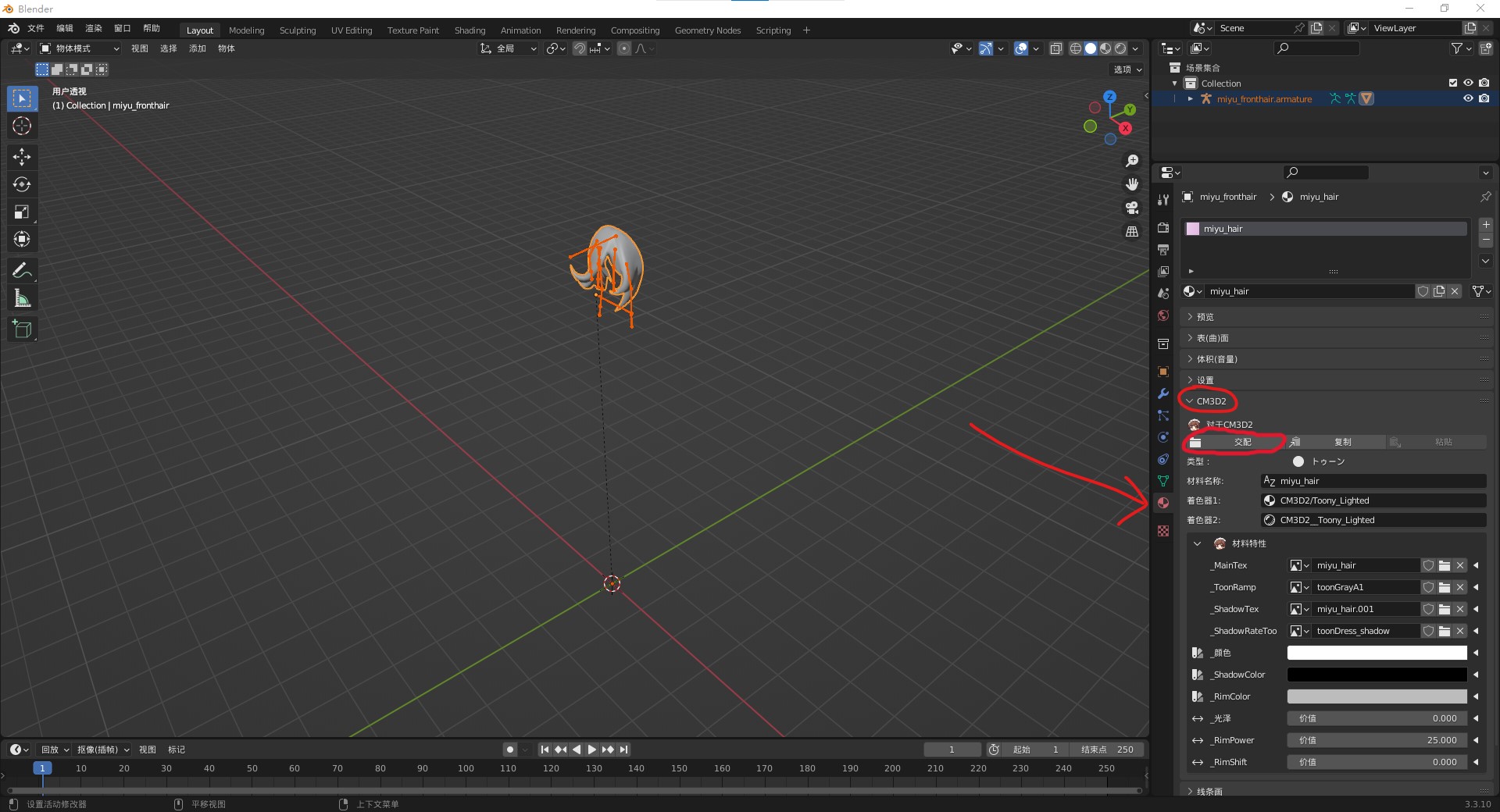This screenshot has width=1500, height=812.
Task: Choose the Add Cube tool
Action: click(22, 329)
